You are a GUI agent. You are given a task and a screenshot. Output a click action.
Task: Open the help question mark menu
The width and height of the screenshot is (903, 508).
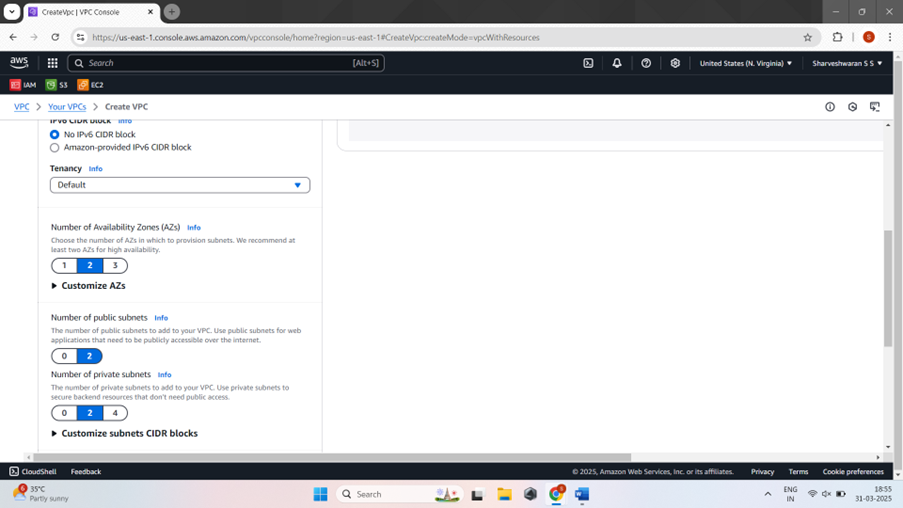pos(646,63)
